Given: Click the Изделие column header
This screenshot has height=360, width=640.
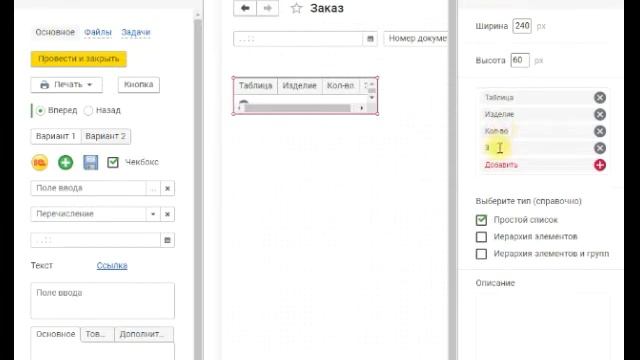Looking at the screenshot, I should click(x=300, y=86).
